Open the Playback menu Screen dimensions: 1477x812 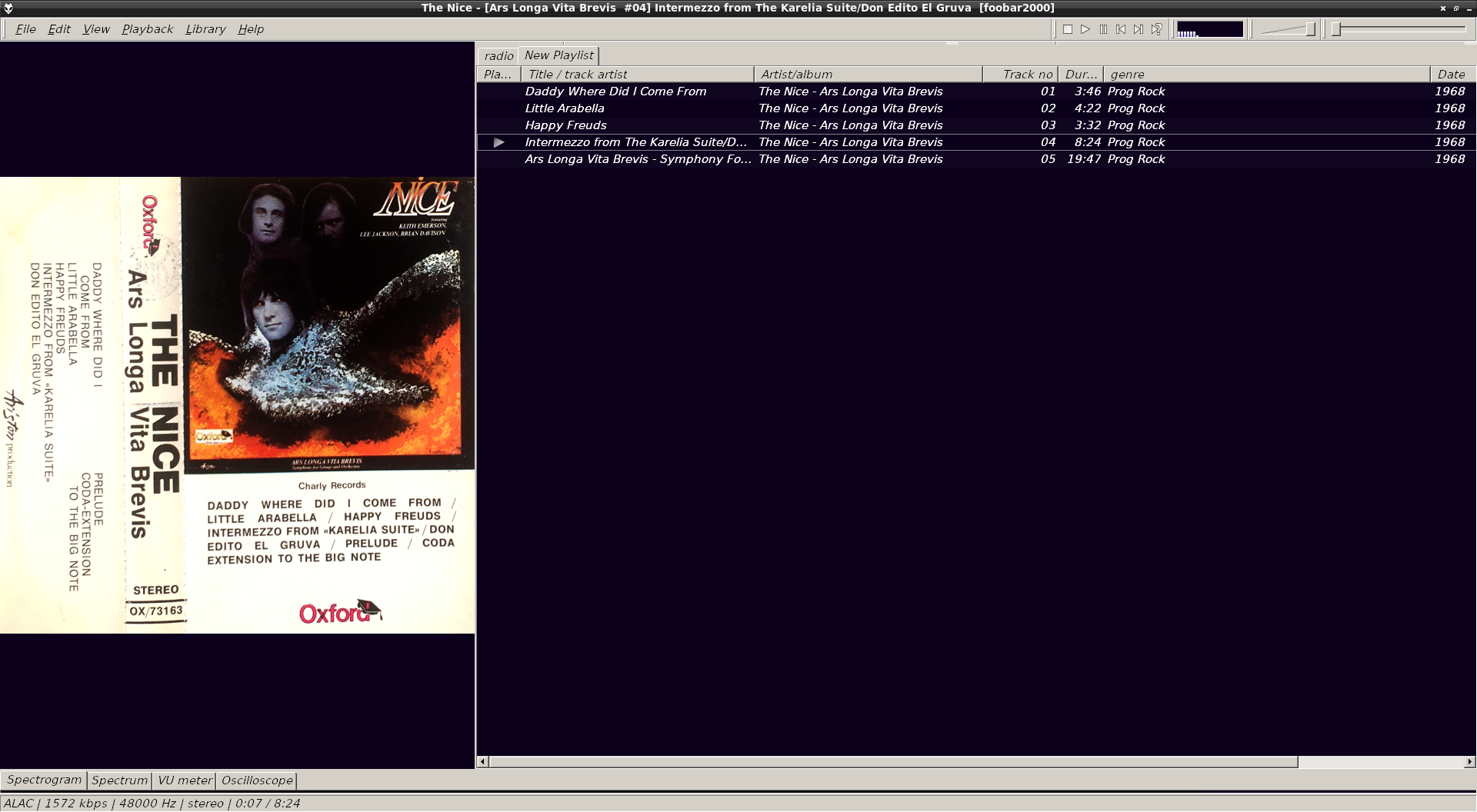point(147,29)
